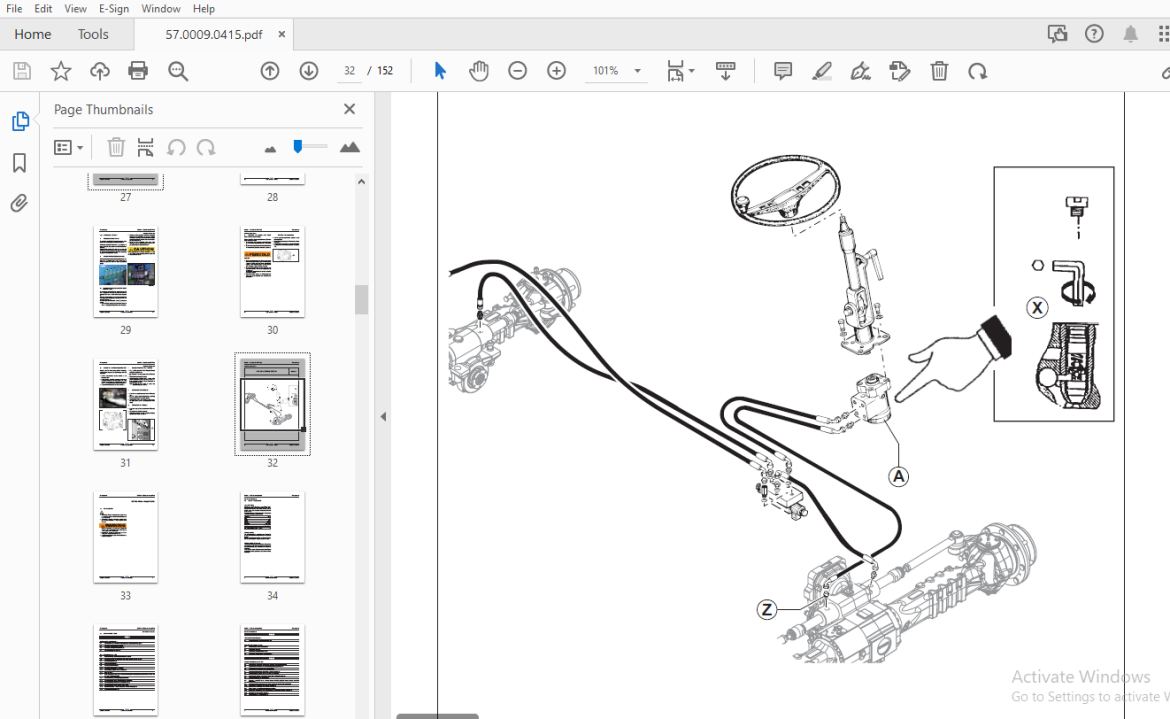Screen dimensions: 1170x719
Task: Go to previous page with up arrow
Action: coord(270,71)
